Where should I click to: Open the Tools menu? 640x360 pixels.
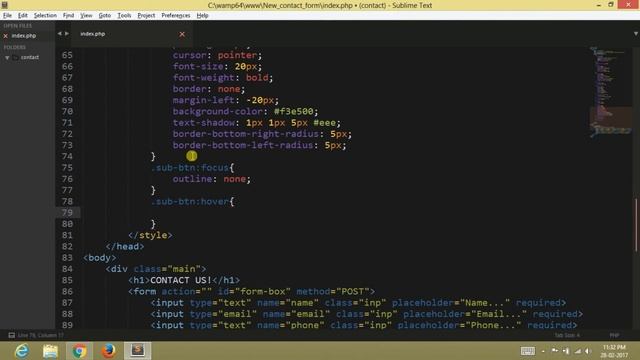click(x=124, y=16)
